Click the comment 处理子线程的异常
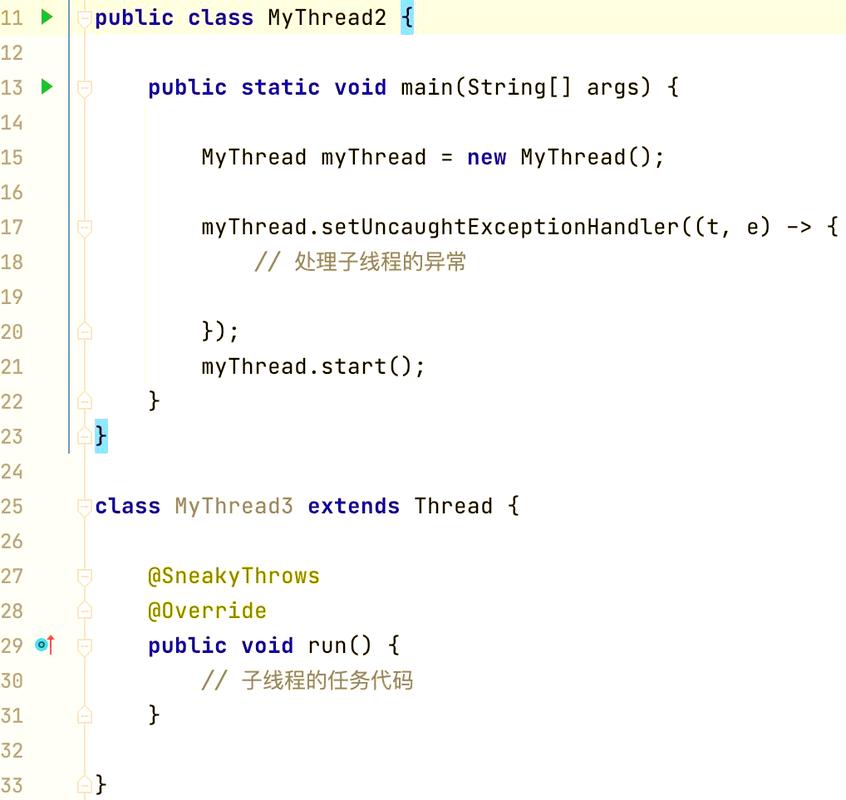Screen dimensions: 846x800 pos(360,262)
